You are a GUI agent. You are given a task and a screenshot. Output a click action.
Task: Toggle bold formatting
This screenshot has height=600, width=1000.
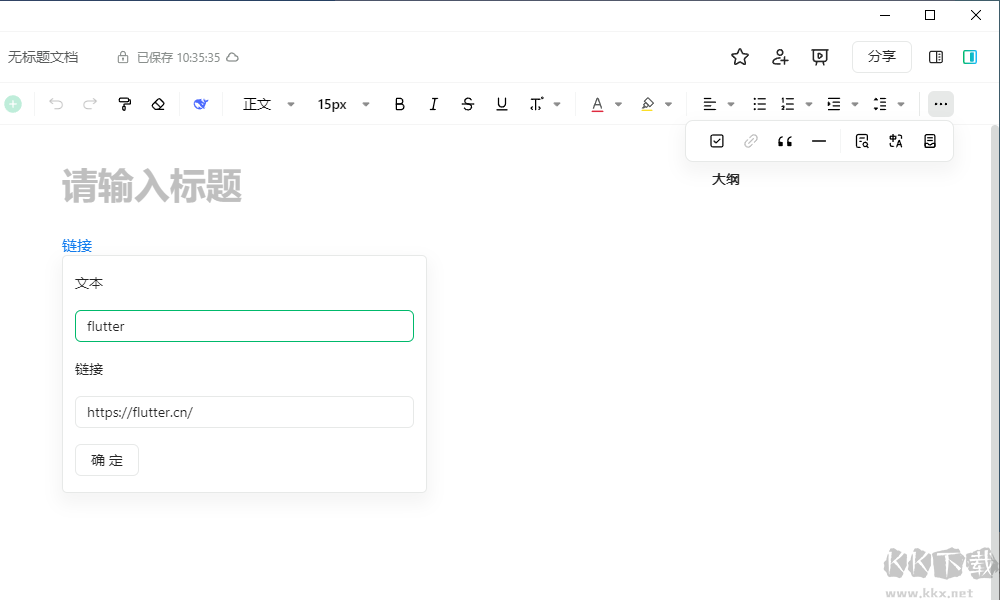pos(400,104)
